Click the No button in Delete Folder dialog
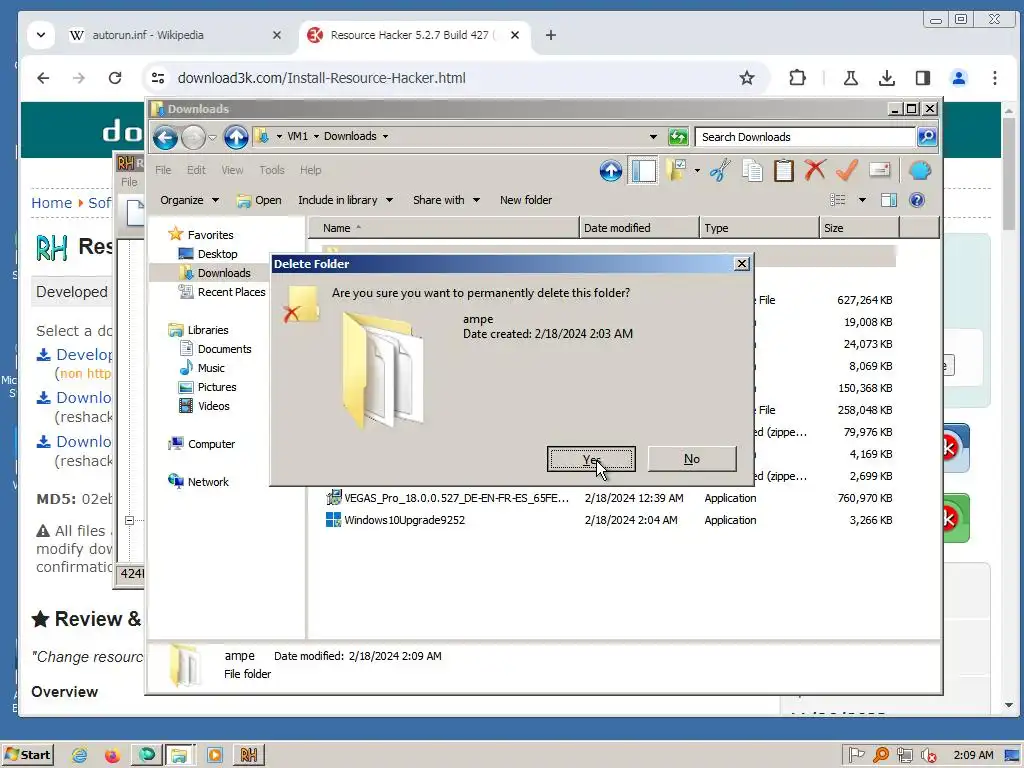 coord(692,459)
